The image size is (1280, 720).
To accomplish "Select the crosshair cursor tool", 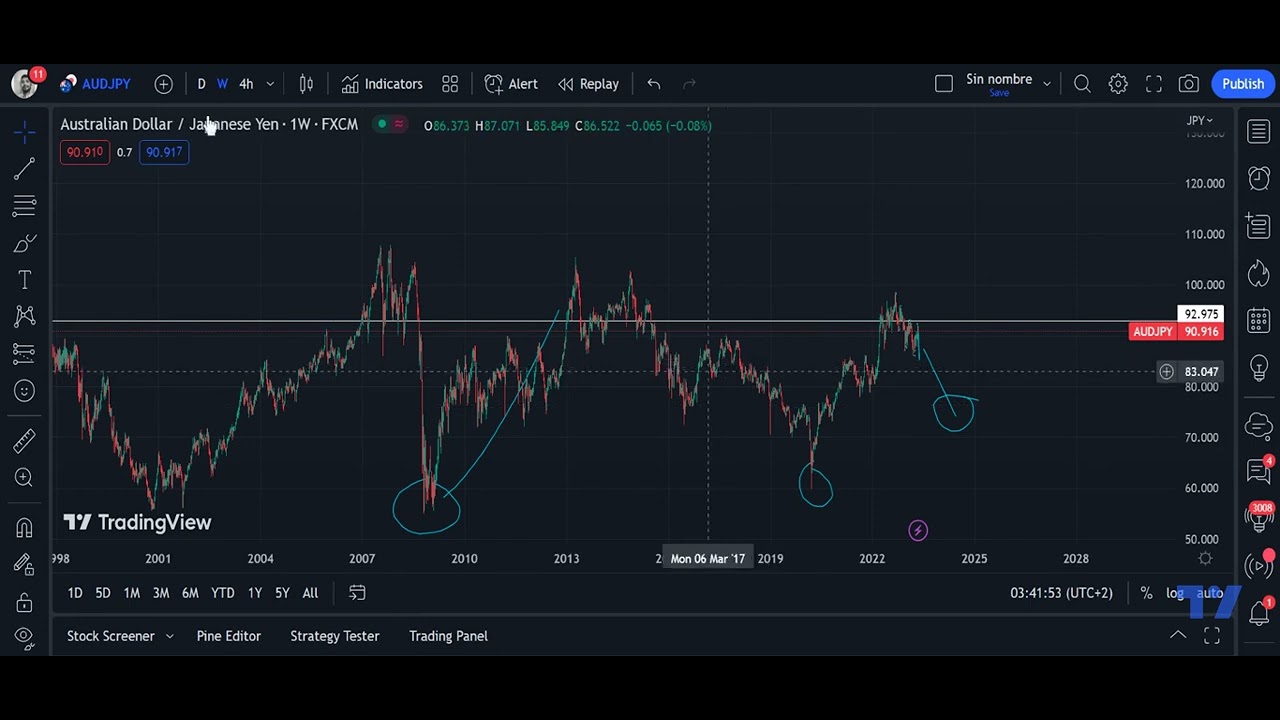I will (25, 131).
